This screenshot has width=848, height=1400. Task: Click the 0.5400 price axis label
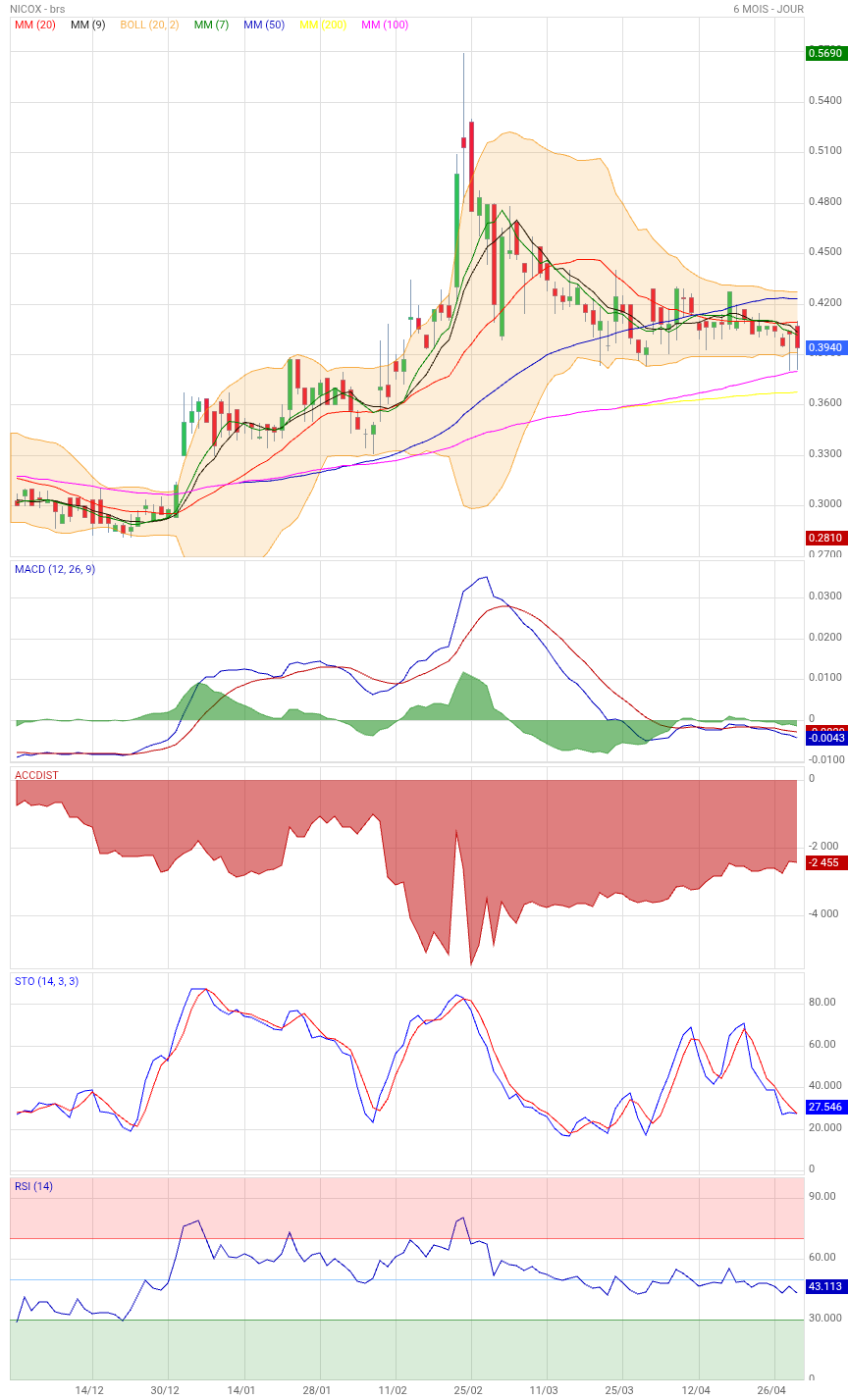click(x=824, y=101)
